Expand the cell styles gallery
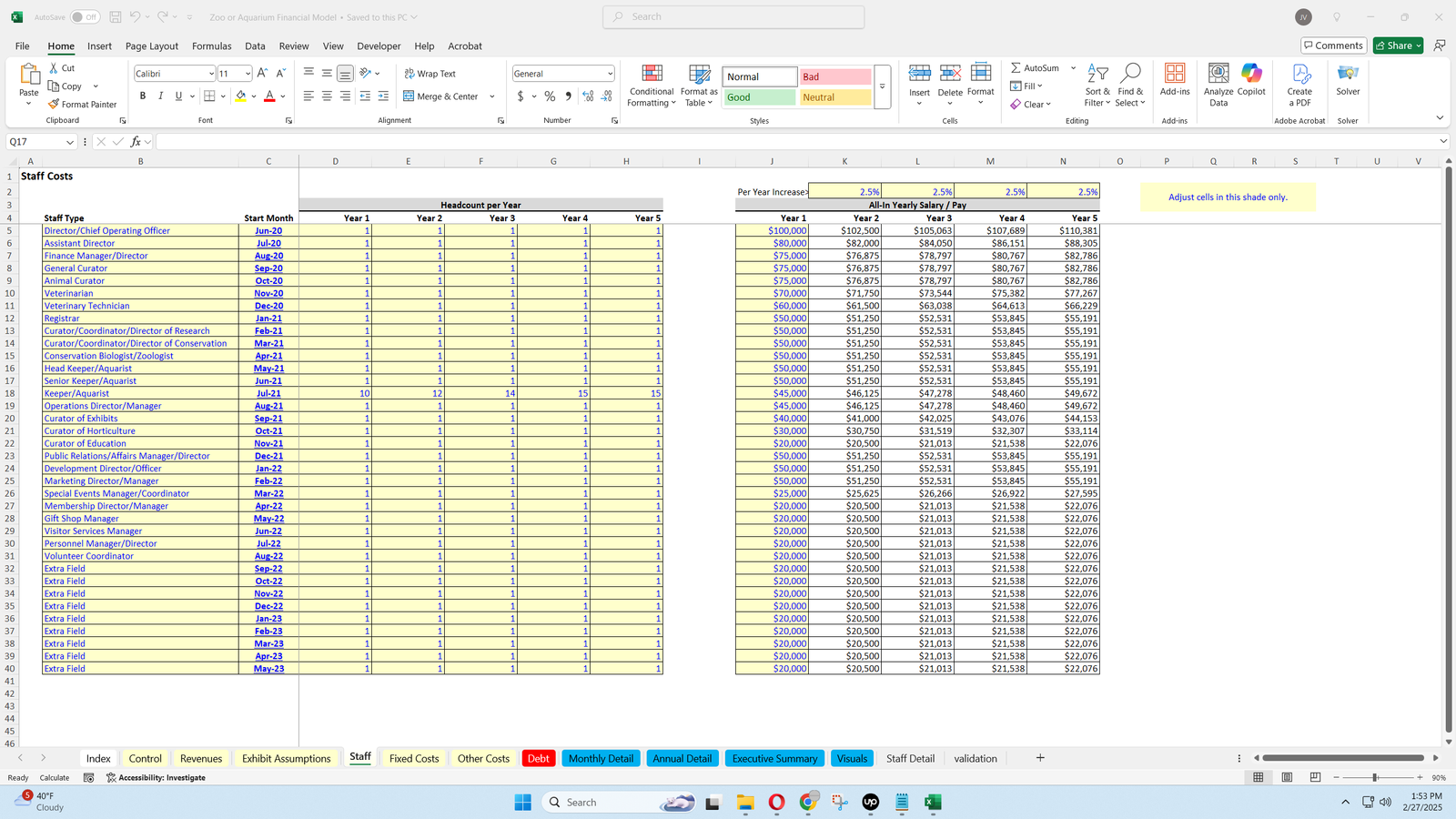 [x=882, y=86]
